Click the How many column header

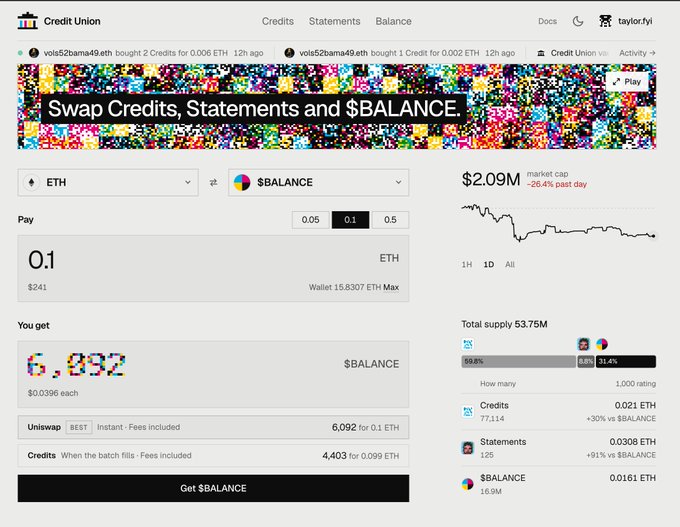point(498,384)
